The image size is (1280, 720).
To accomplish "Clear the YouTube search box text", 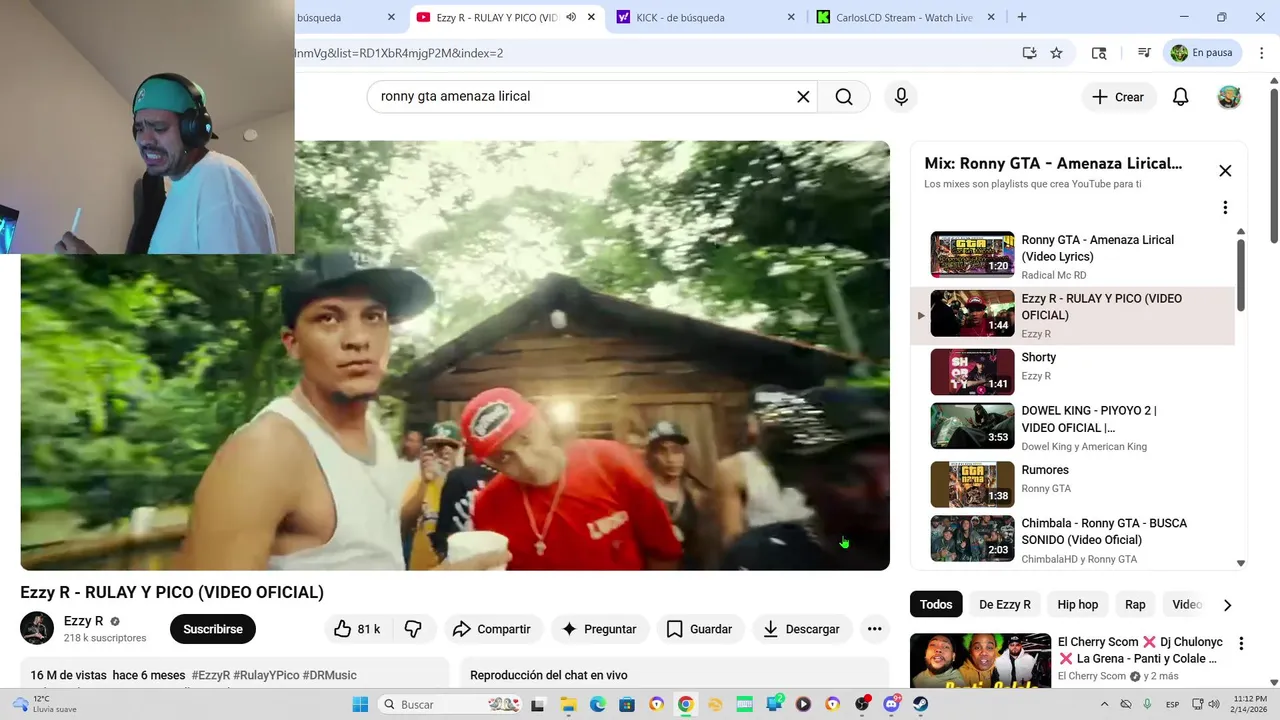I will (x=803, y=97).
